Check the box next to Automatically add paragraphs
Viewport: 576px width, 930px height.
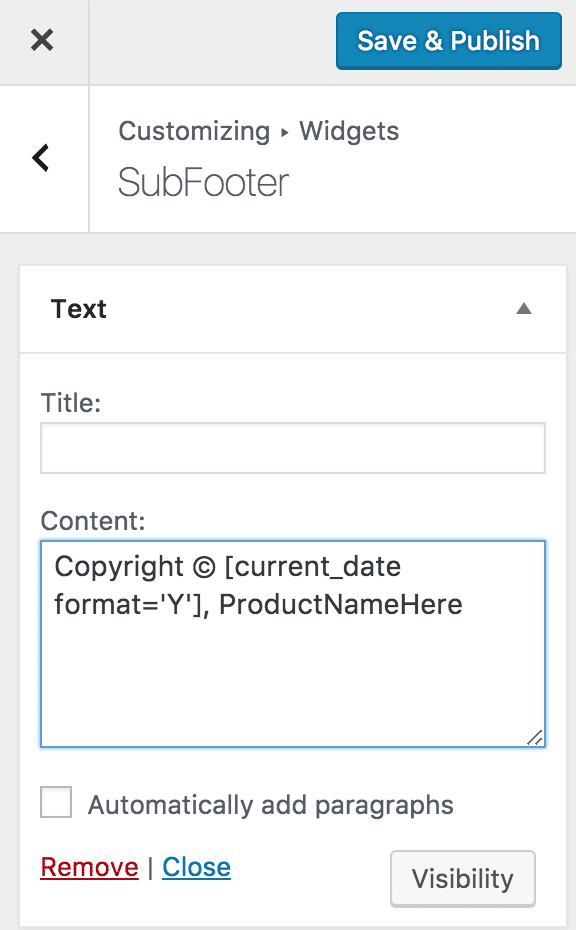56,802
